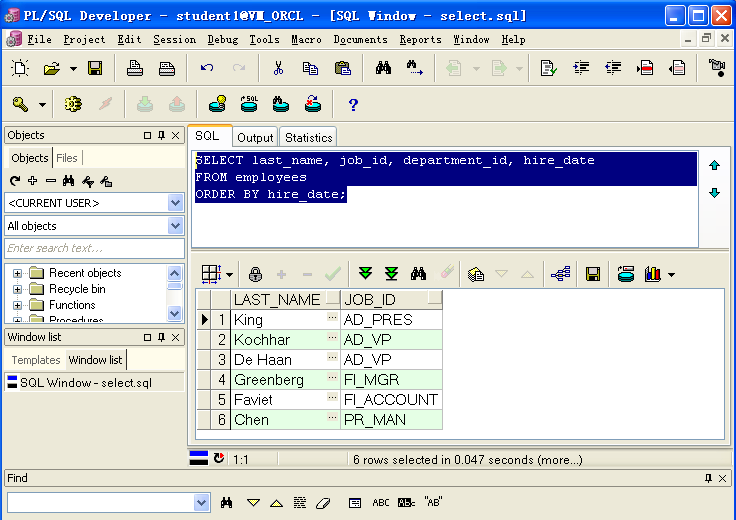736x520 pixels.
Task: Click the Print icon in toolbar
Action: (135, 69)
